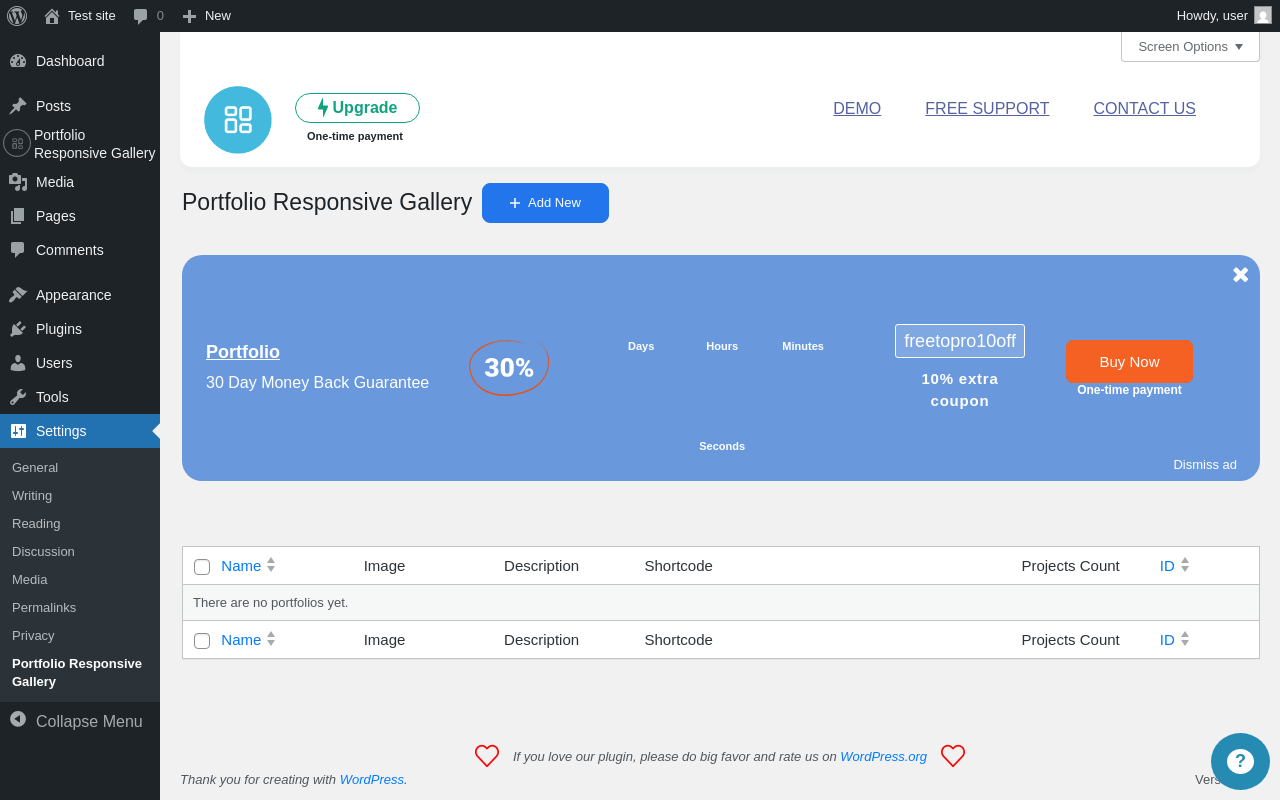This screenshot has height=800, width=1280.
Task: Click the Test site home icon
Action: pyautogui.click(x=52, y=16)
